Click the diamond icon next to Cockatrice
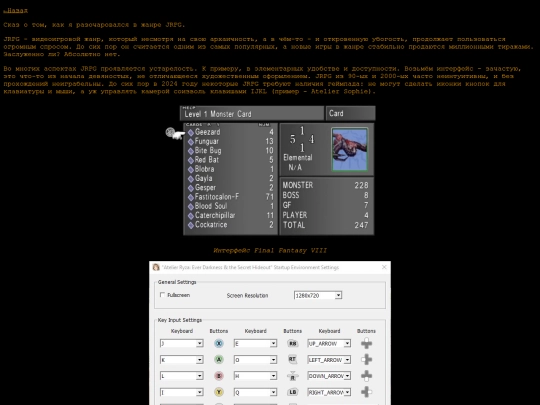Viewport: 540px width, 405px height. [190, 225]
